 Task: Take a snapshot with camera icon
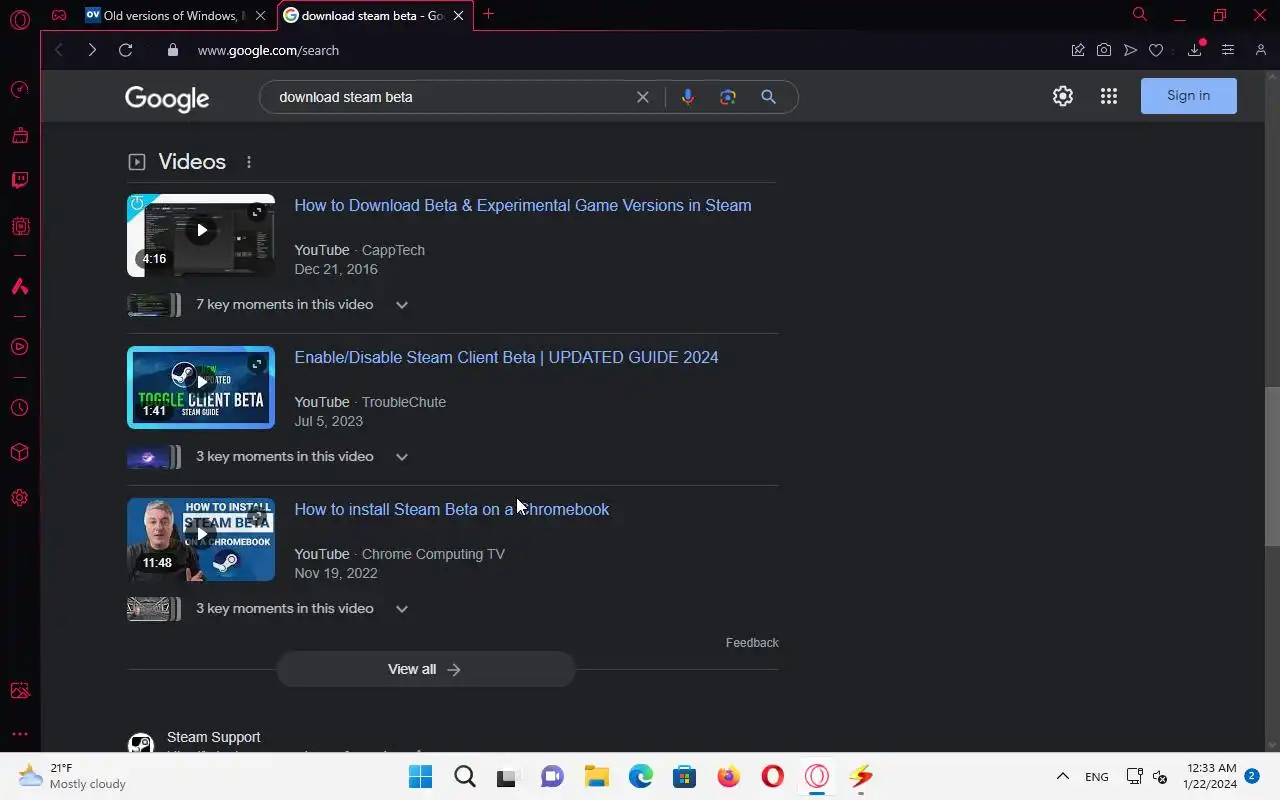tap(1104, 50)
